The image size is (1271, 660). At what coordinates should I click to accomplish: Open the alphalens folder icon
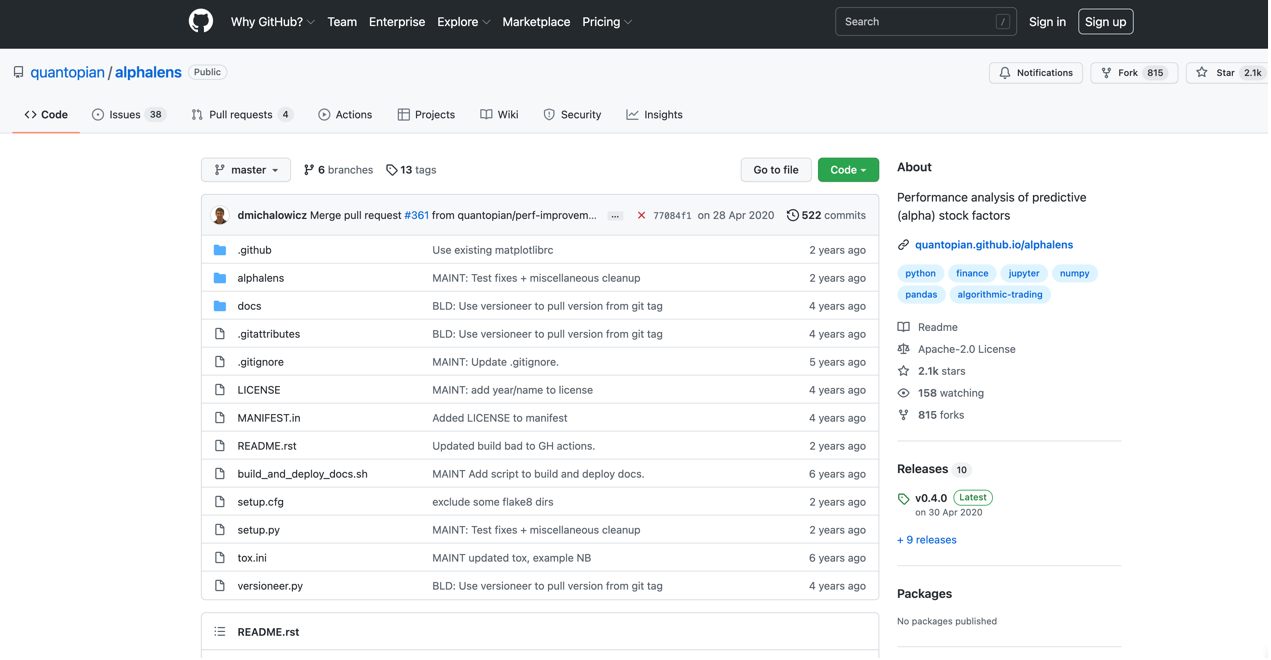click(220, 278)
